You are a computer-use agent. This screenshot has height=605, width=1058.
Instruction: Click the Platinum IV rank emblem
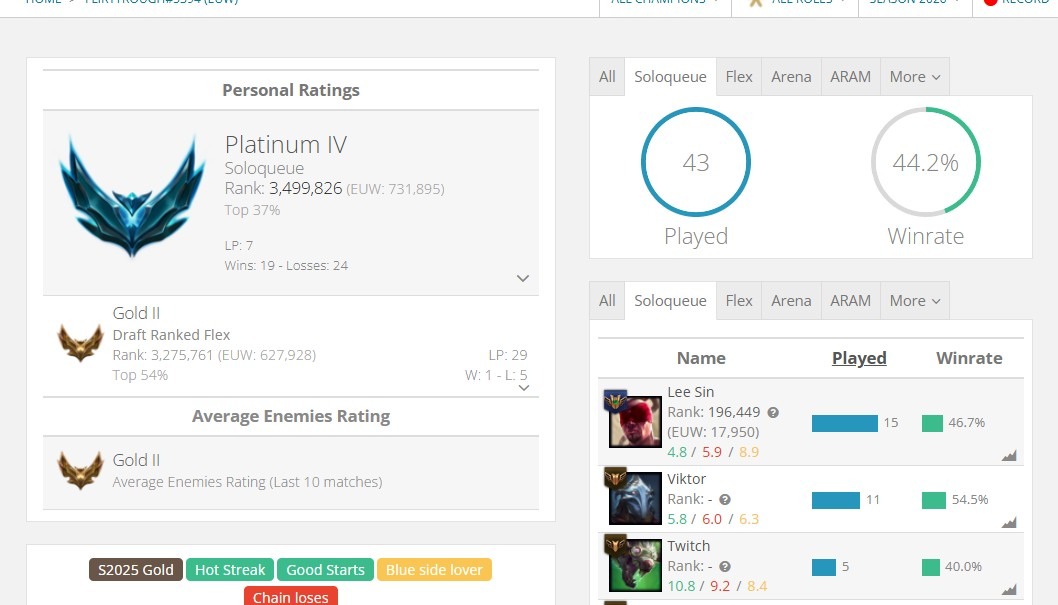132,196
